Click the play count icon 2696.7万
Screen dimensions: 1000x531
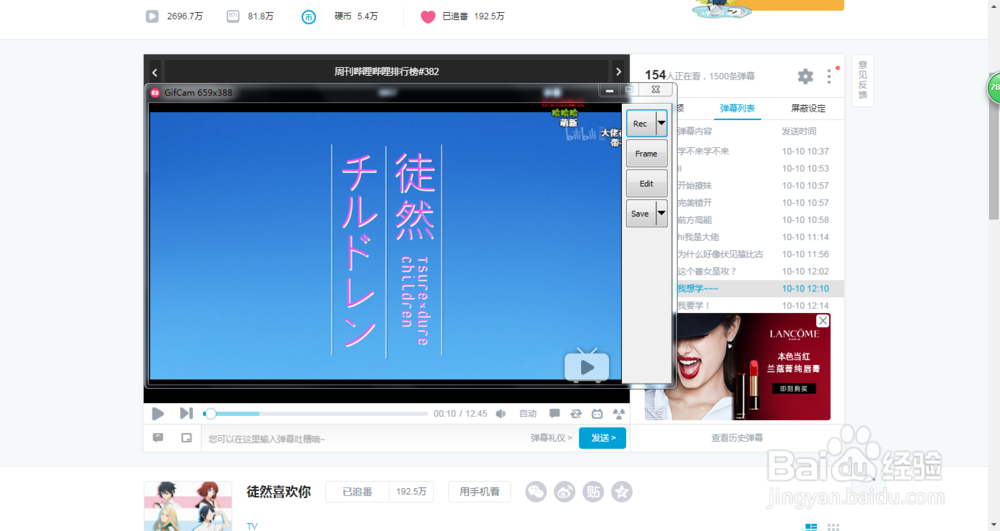click(152, 17)
